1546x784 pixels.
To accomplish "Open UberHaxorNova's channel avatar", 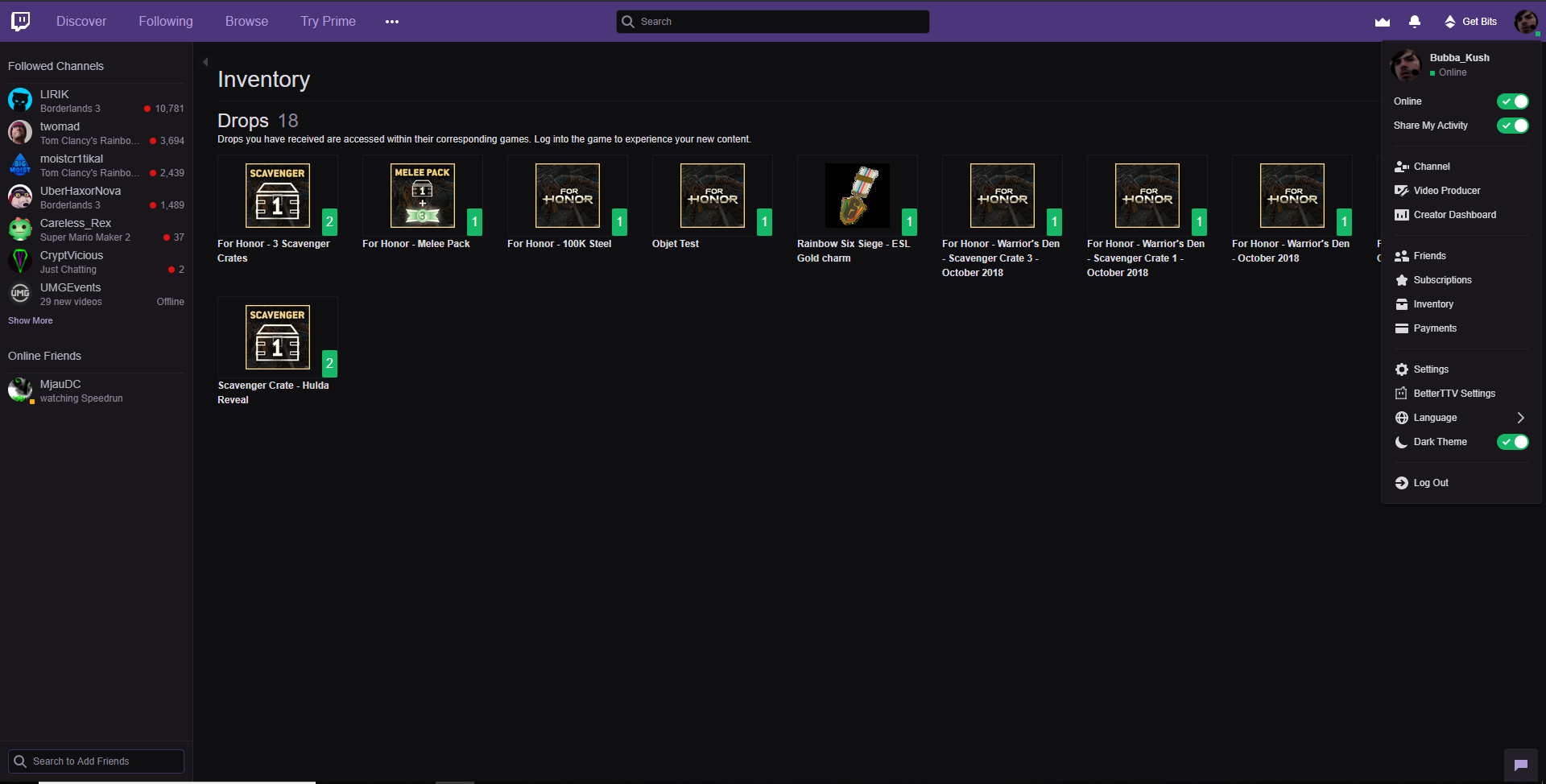I will [x=20, y=197].
